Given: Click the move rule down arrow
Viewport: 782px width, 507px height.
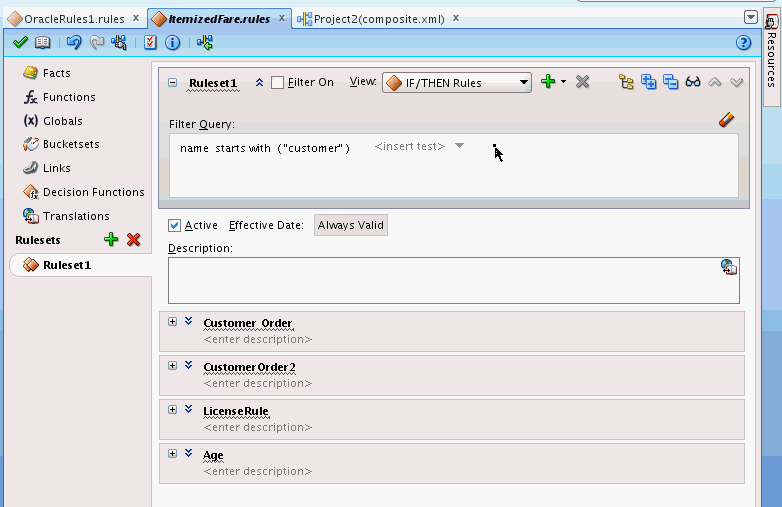Looking at the screenshot, I should [x=737, y=82].
